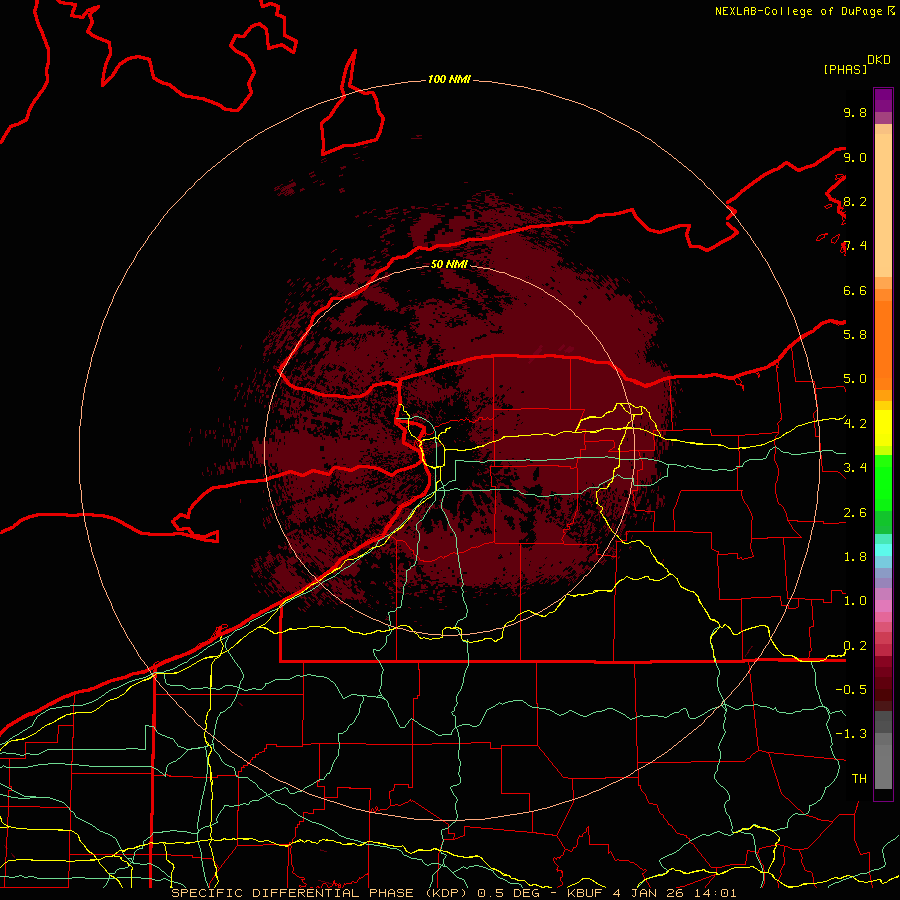Click the 5.8 scale label
900x900 pixels.
click(855, 335)
